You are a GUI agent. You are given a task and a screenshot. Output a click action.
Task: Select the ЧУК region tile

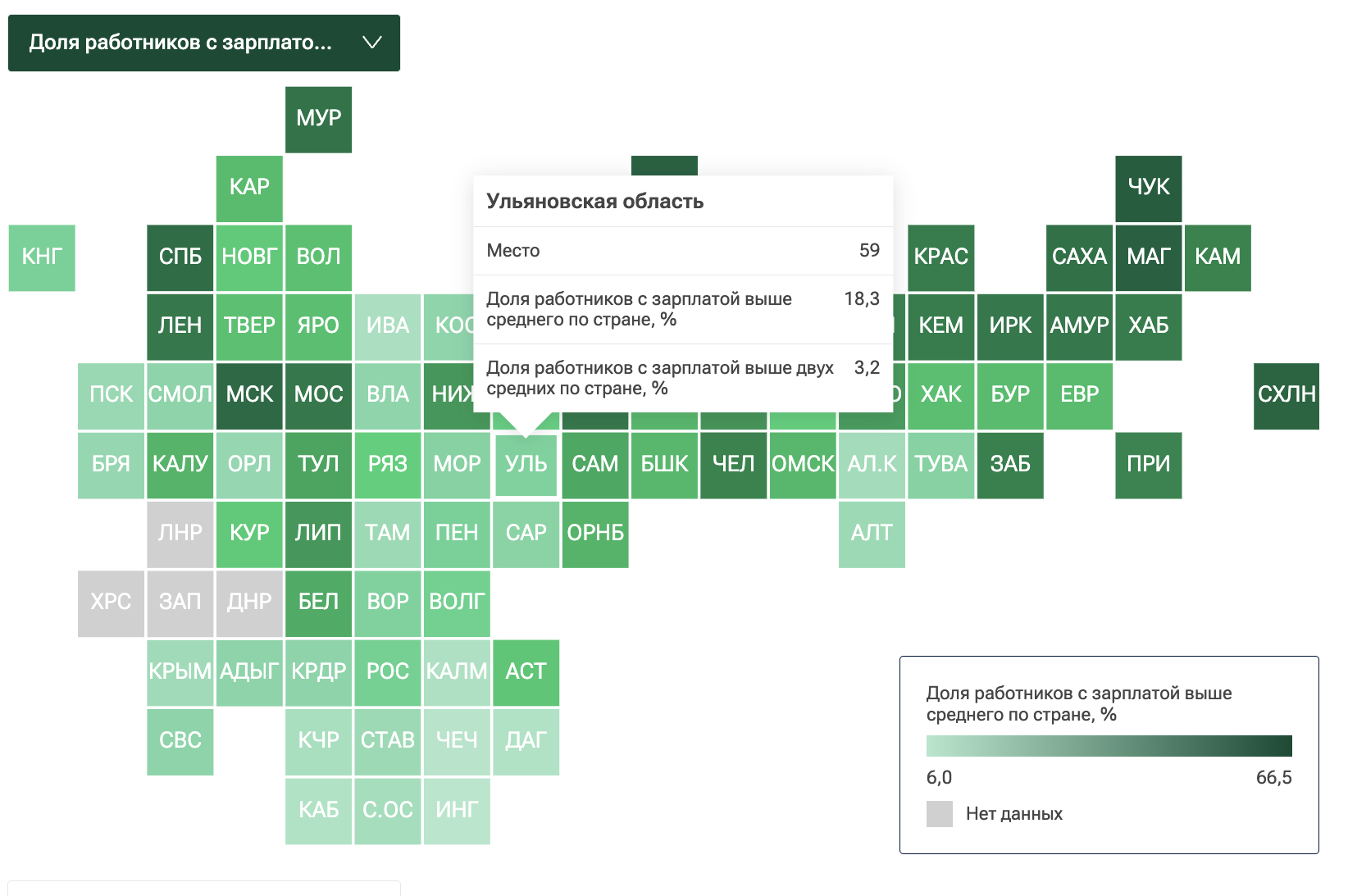[x=1149, y=189]
